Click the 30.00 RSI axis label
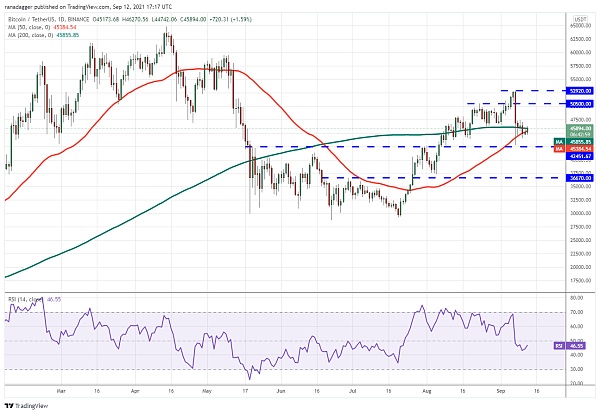 point(577,369)
